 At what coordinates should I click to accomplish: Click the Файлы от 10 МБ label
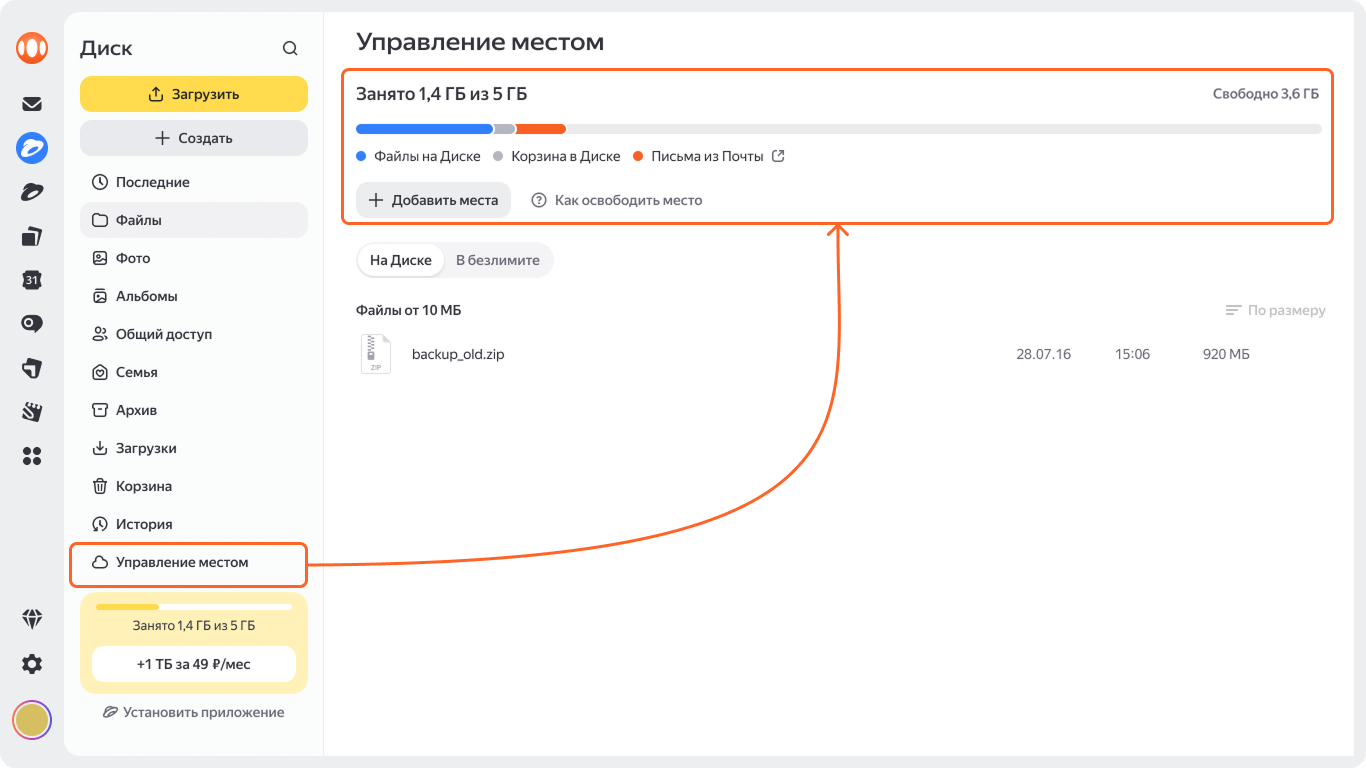point(409,310)
